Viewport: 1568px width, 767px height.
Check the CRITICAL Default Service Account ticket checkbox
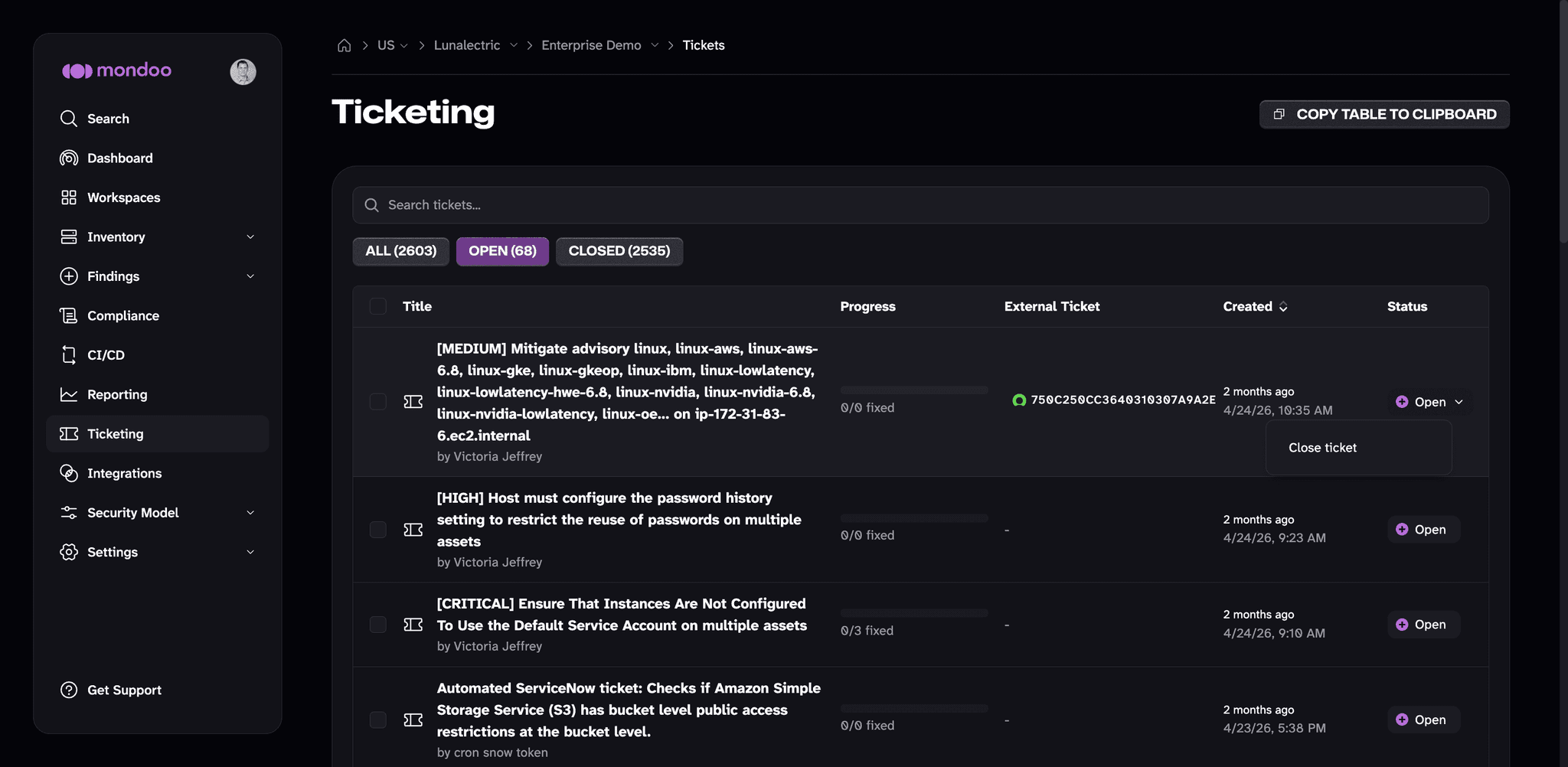coord(378,625)
